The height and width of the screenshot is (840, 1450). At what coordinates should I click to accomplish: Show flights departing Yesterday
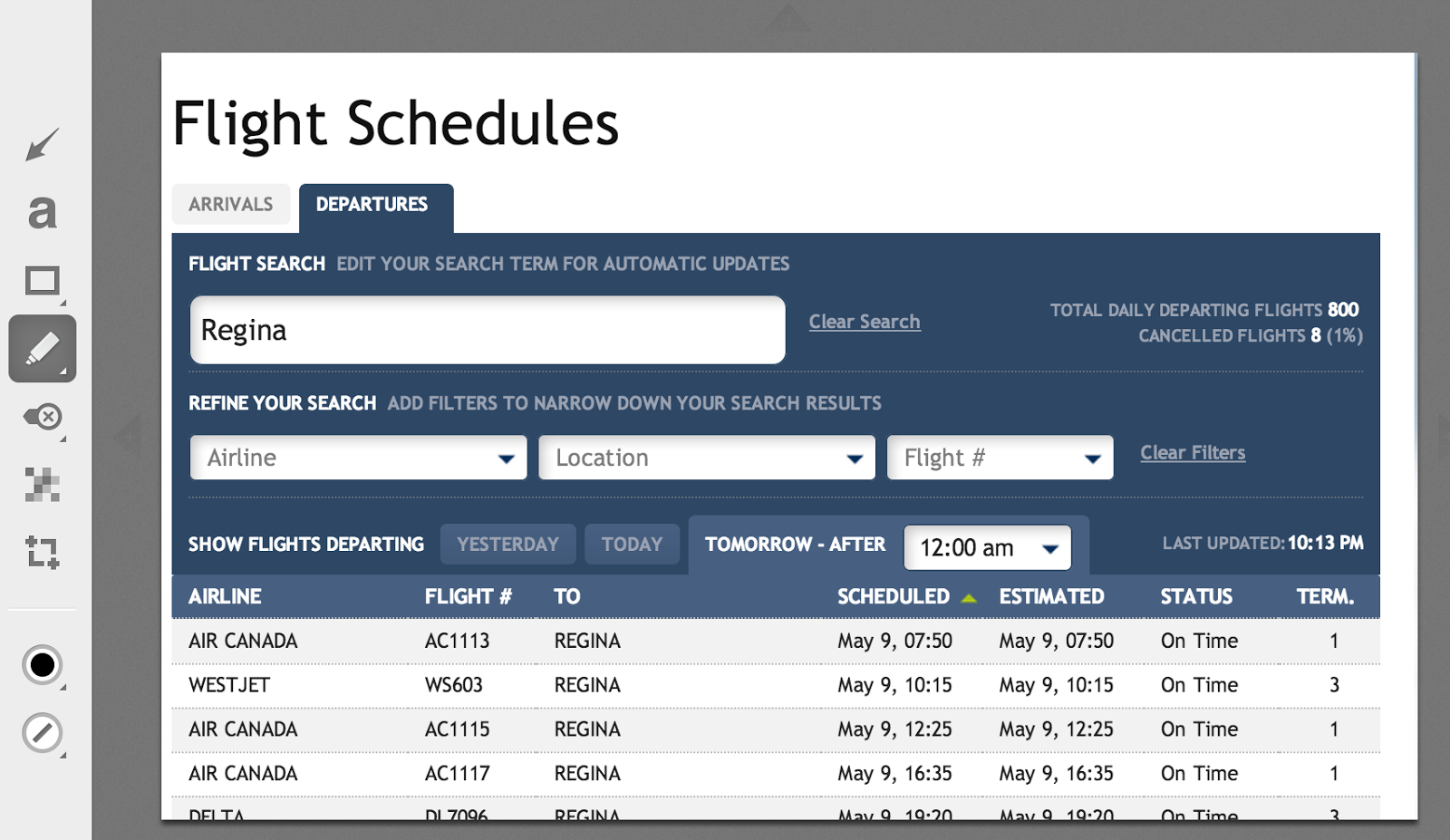click(507, 545)
